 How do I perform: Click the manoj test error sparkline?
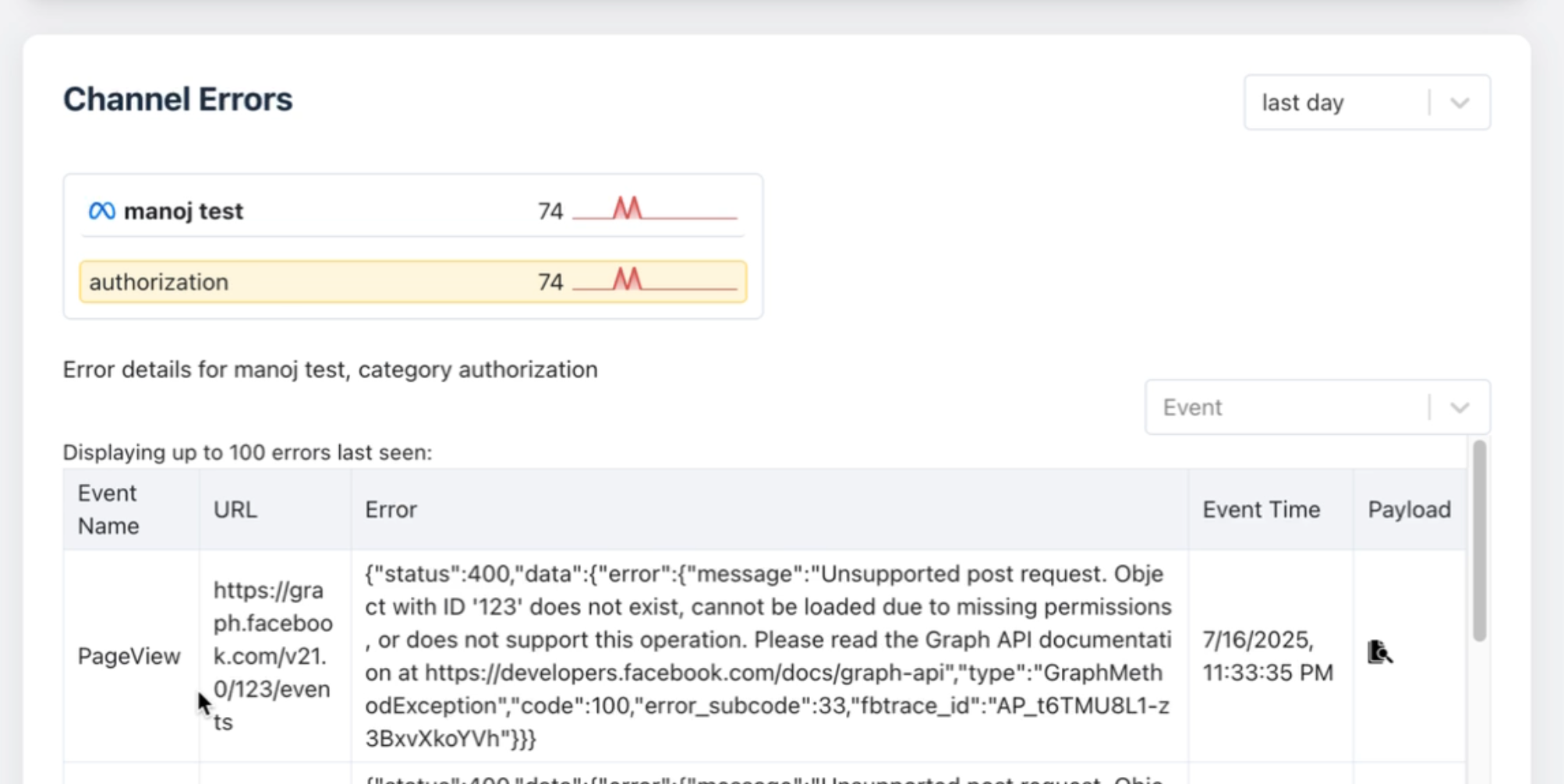tap(654, 210)
